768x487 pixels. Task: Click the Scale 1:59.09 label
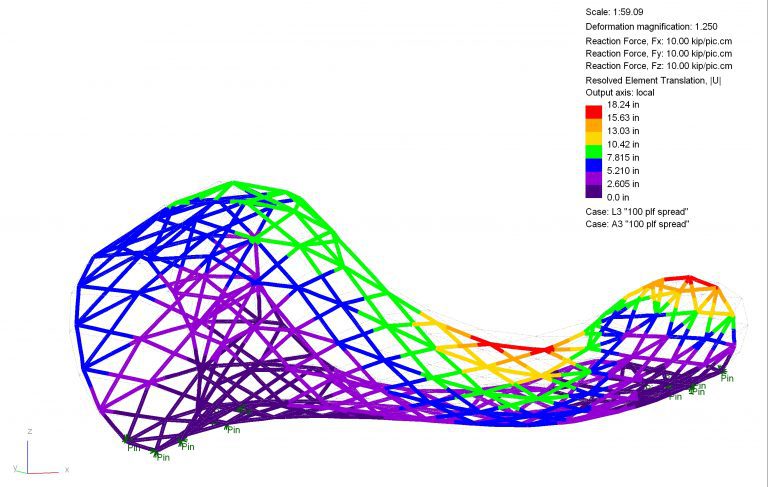pyautogui.click(x=616, y=12)
